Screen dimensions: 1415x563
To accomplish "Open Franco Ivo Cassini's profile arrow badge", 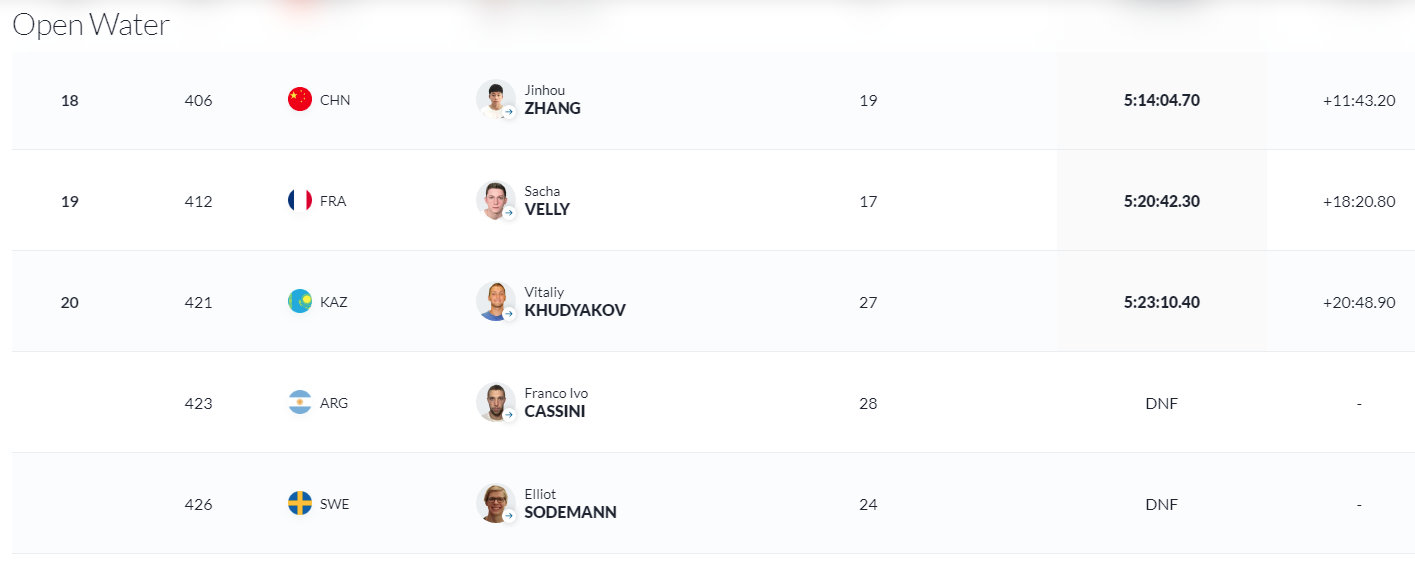I will [508, 415].
